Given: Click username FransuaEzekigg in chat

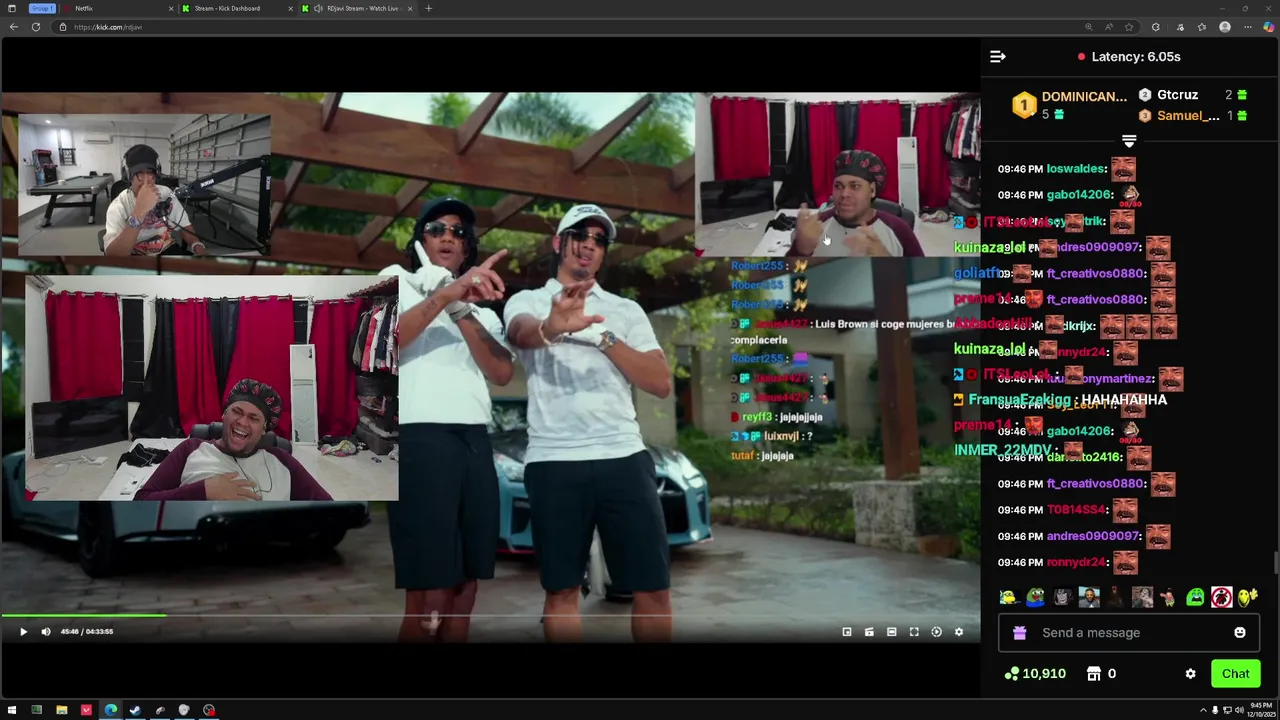Looking at the screenshot, I should point(1019,400).
